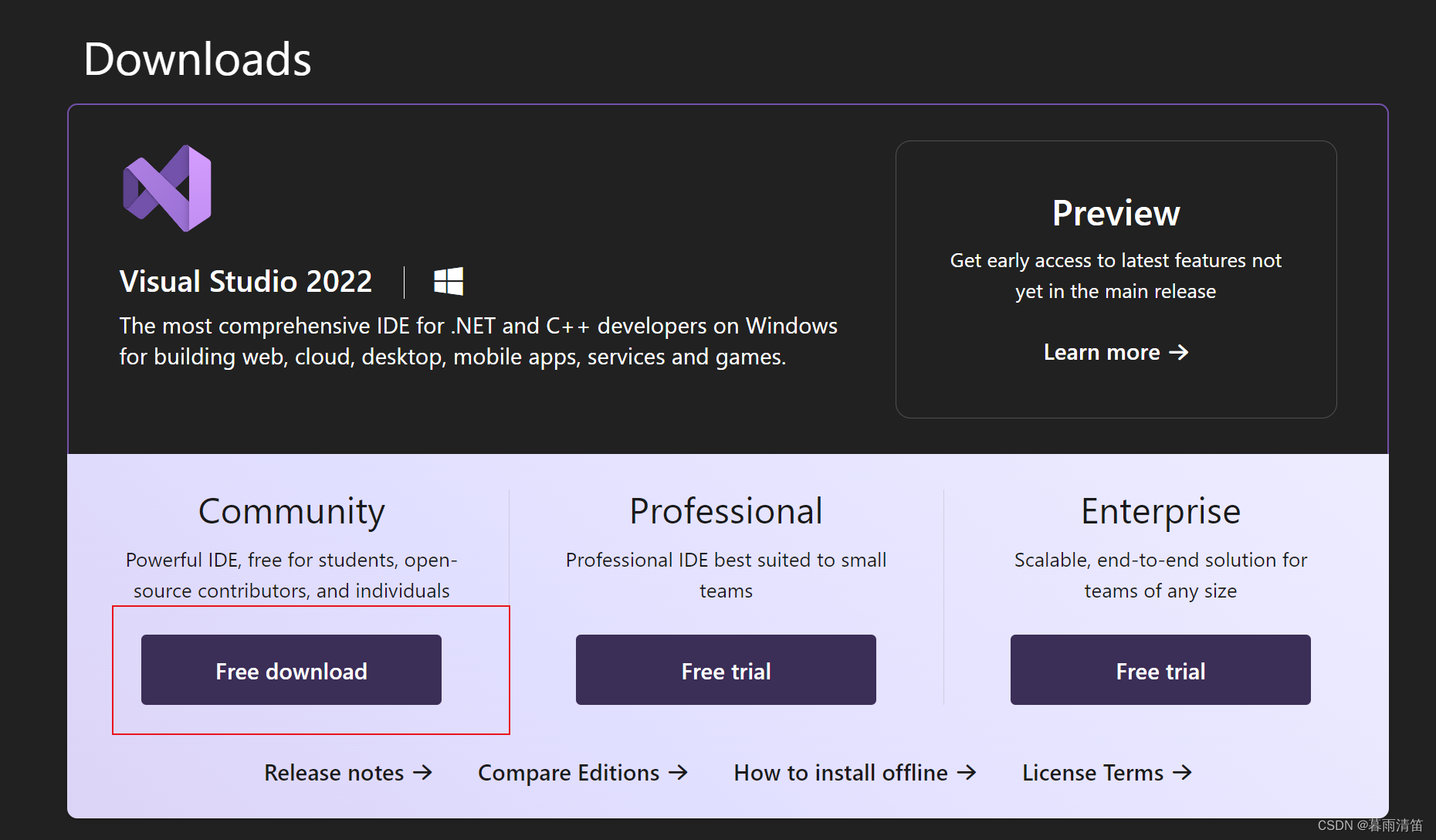Screen dimensions: 1436x840
Task: Click the Downloads page title
Action: 198,57
